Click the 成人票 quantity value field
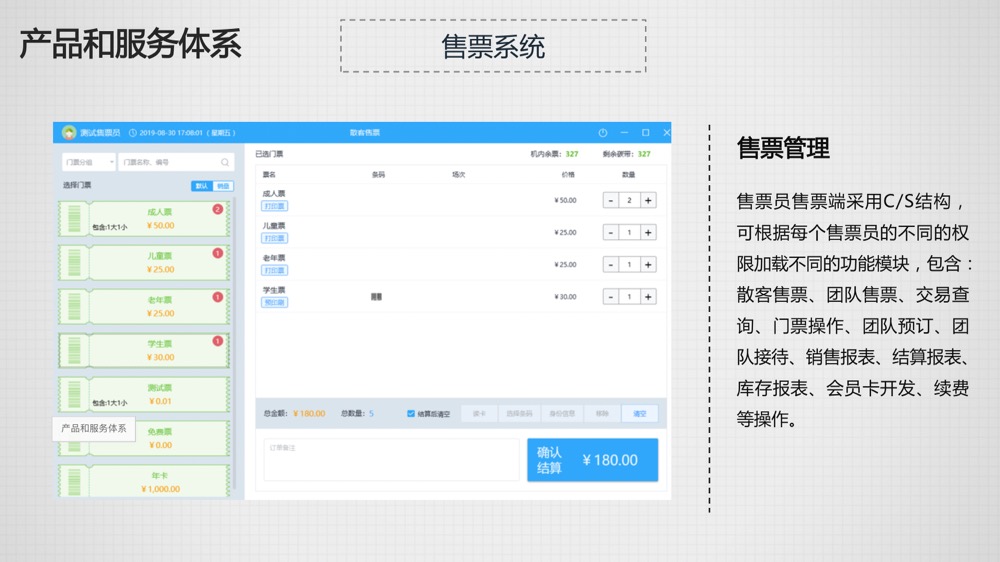The width and height of the screenshot is (1000, 562). tap(629, 200)
